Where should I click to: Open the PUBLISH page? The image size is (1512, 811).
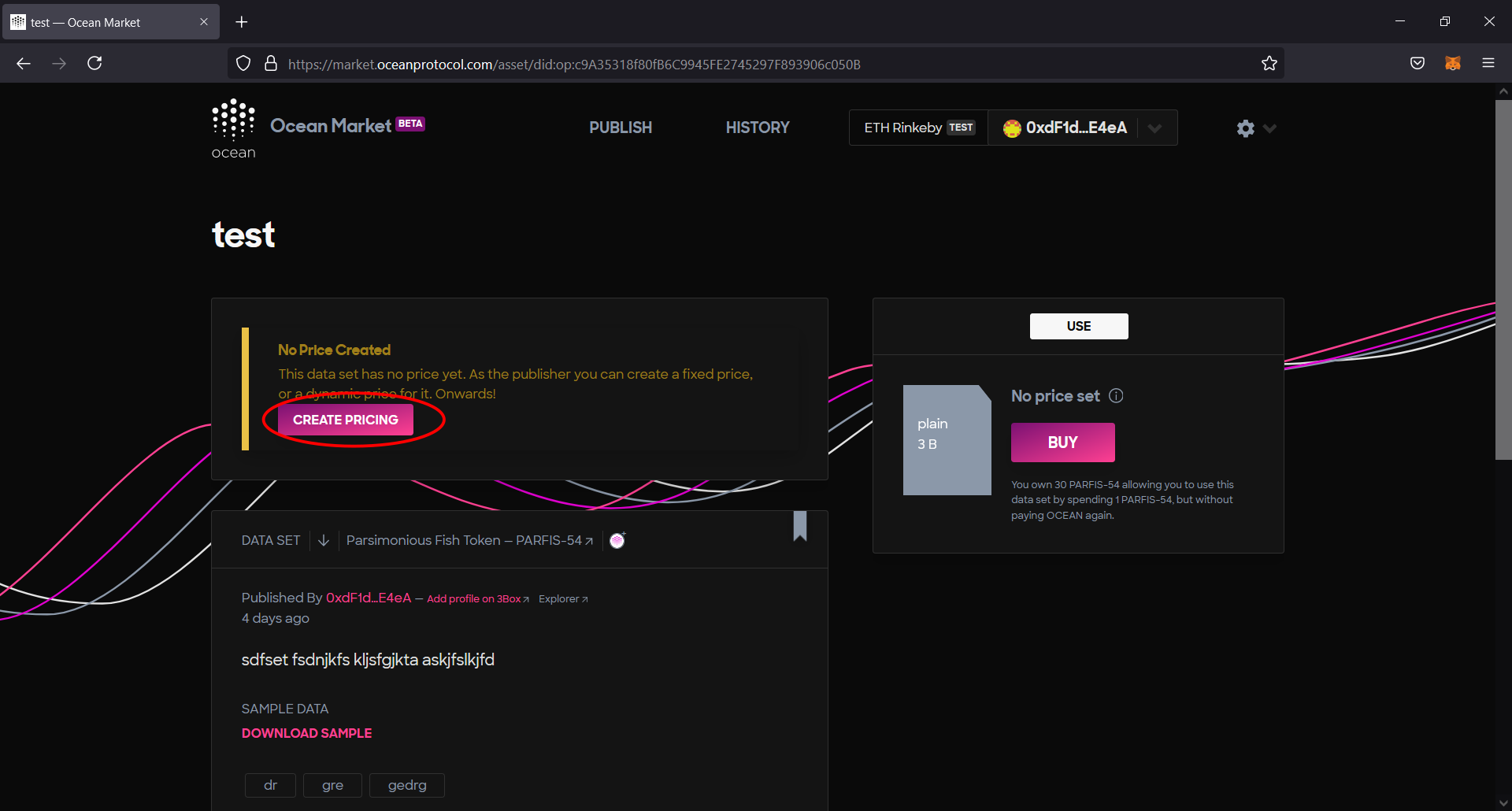[x=621, y=128]
